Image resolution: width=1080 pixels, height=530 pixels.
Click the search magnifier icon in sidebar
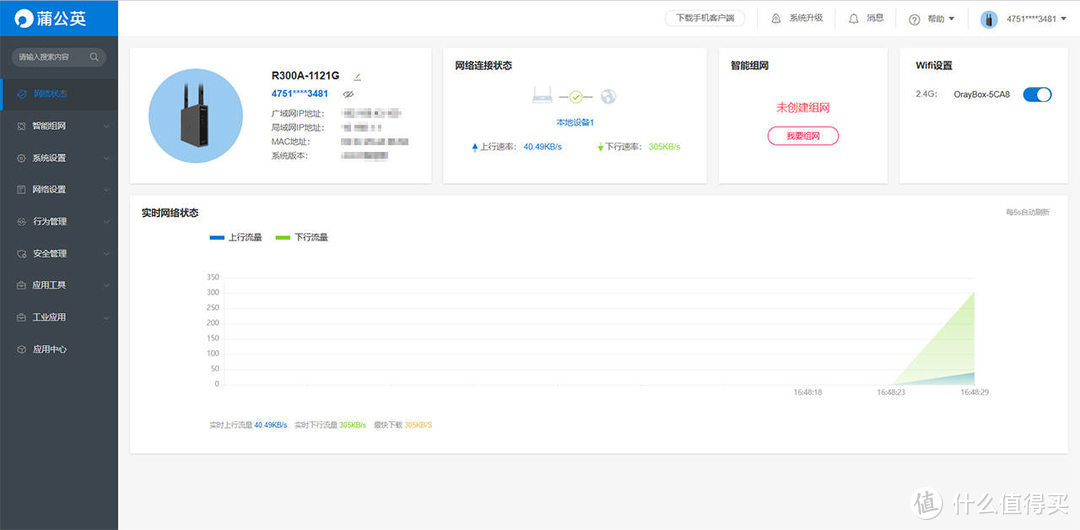click(94, 57)
